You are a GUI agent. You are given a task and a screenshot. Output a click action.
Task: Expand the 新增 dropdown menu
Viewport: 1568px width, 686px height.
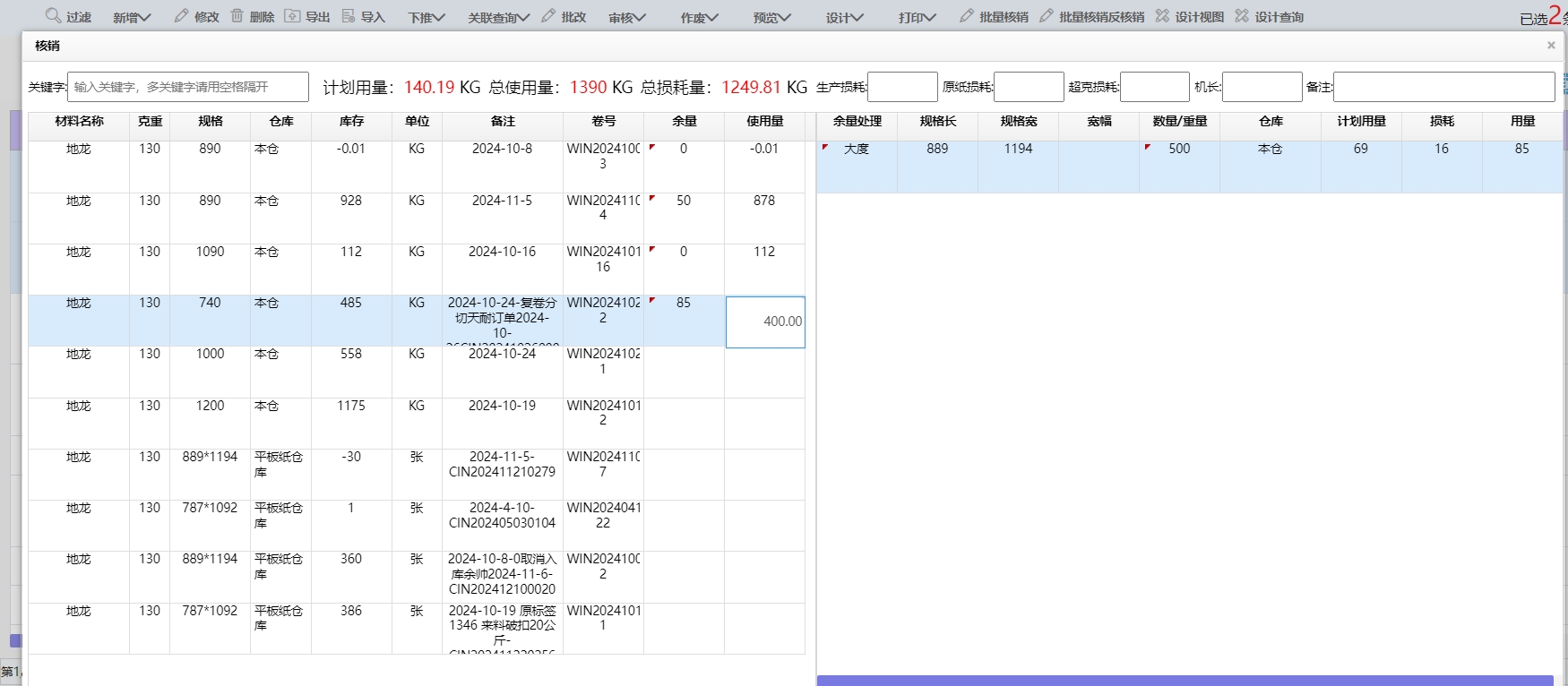[x=132, y=17]
